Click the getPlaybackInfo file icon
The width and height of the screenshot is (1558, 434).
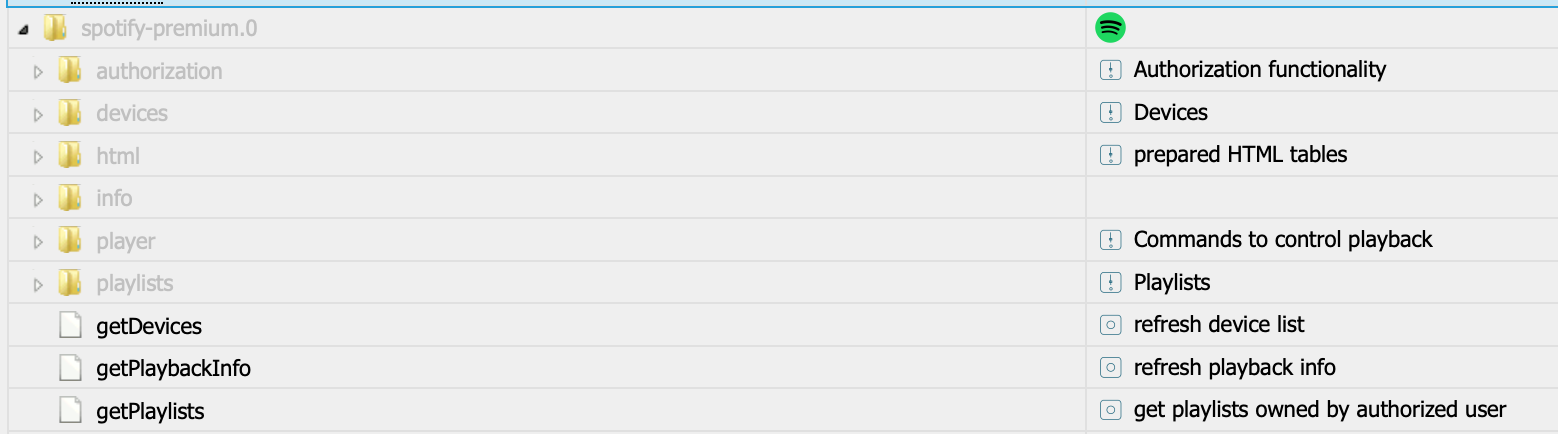pyautogui.click(x=69, y=368)
